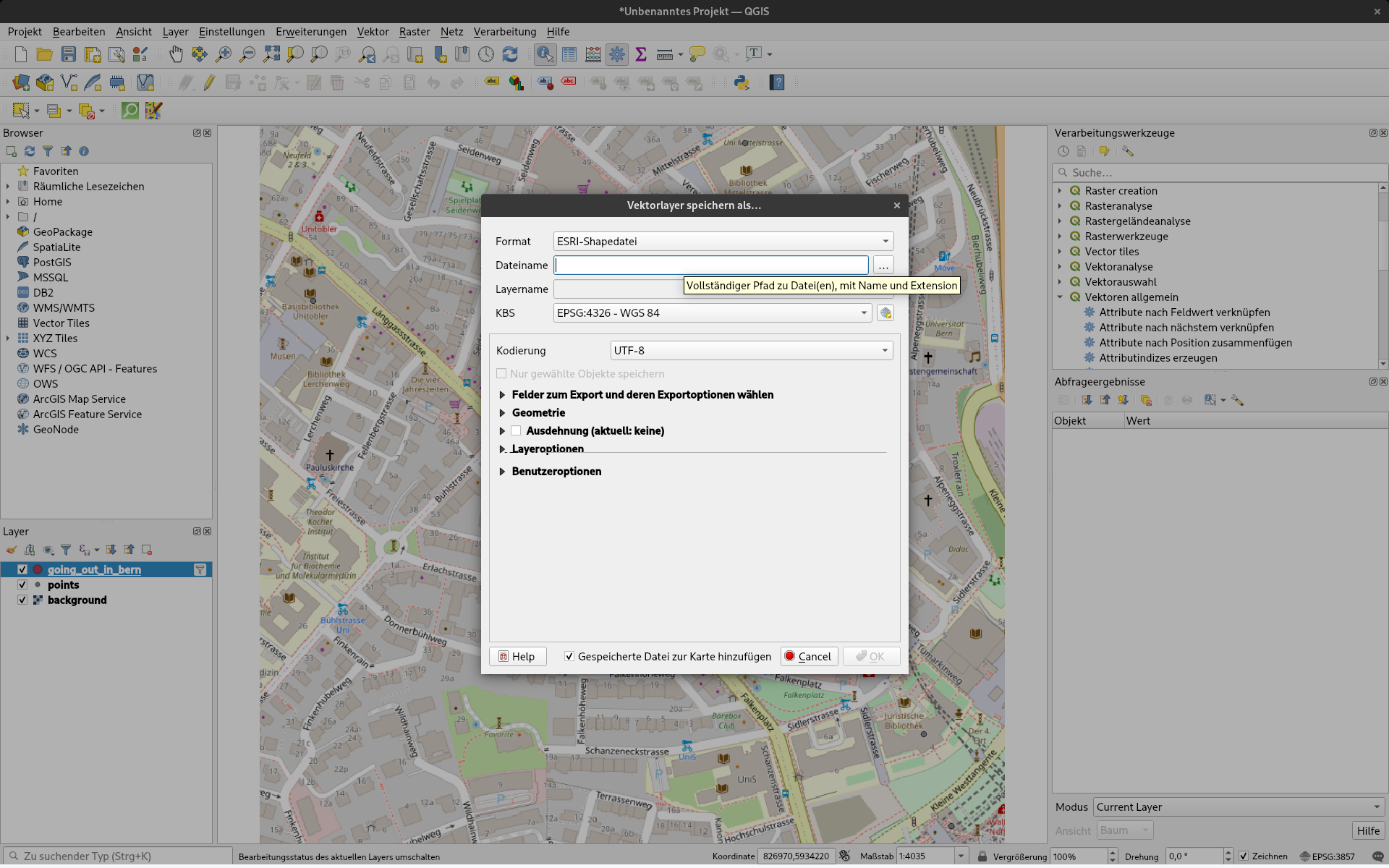The width and height of the screenshot is (1389, 868).
Task: Uncheck Gespeicherte Datei zur Karte hinzufügen
Action: (x=569, y=657)
